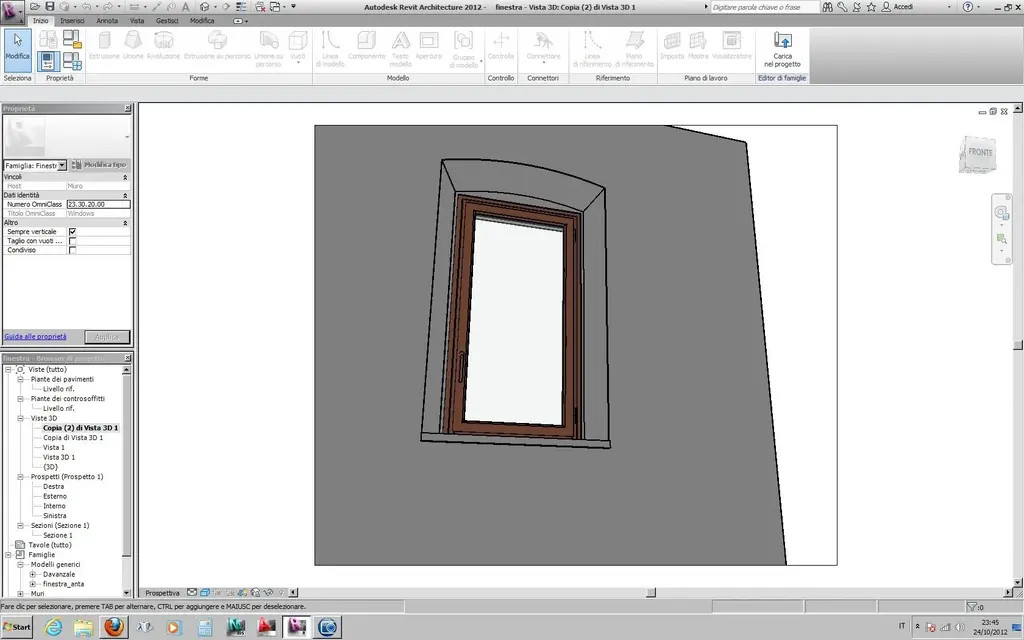Open visual style icon in view control bar

click(x=204, y=593)
